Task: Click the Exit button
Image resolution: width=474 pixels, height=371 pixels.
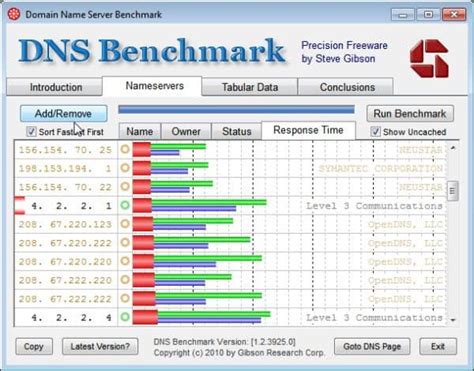Action: [438, 347]
